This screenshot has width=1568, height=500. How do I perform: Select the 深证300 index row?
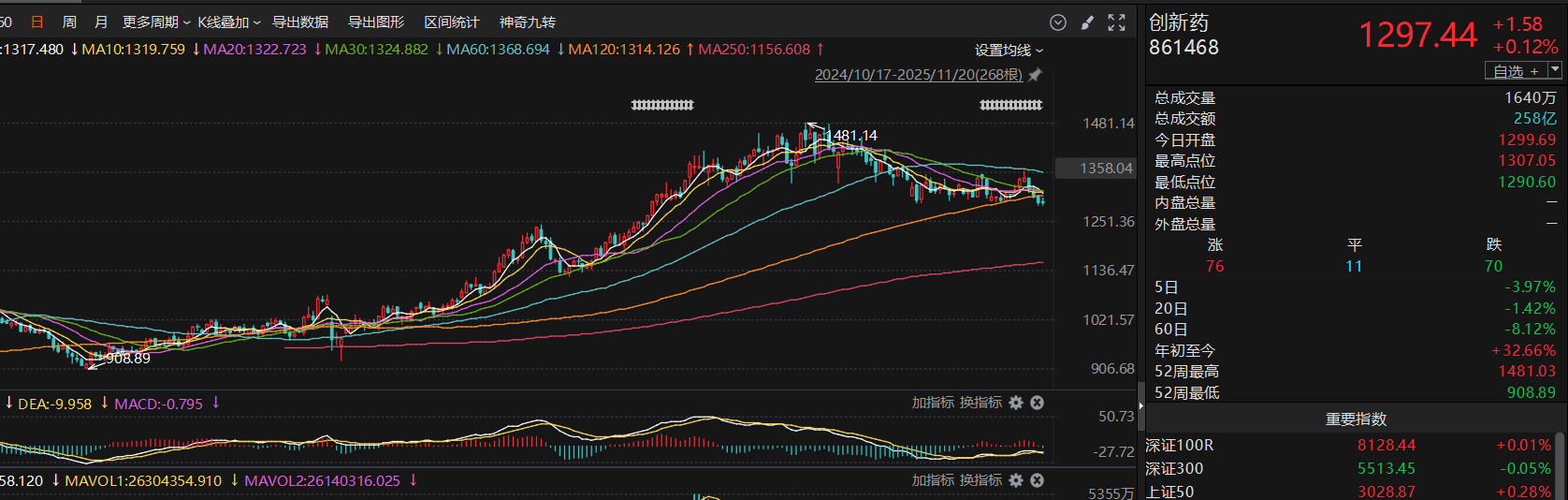click(x=1348, y=469)
